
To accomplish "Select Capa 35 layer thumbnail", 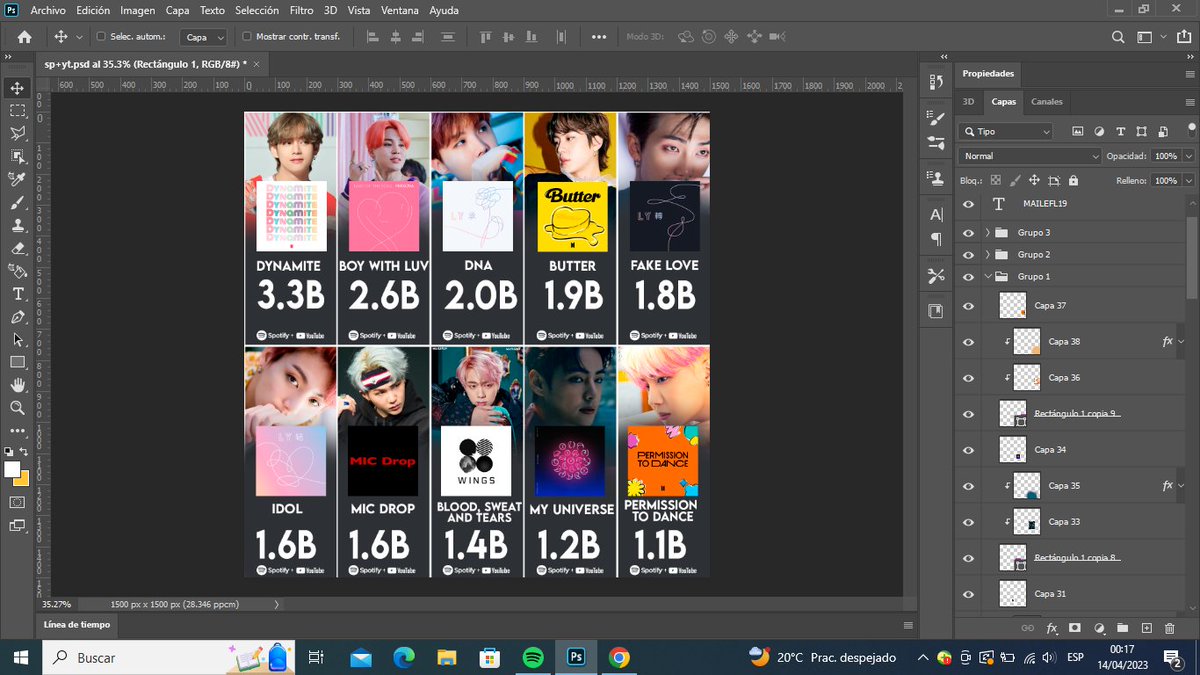I will pos(1027,486).
